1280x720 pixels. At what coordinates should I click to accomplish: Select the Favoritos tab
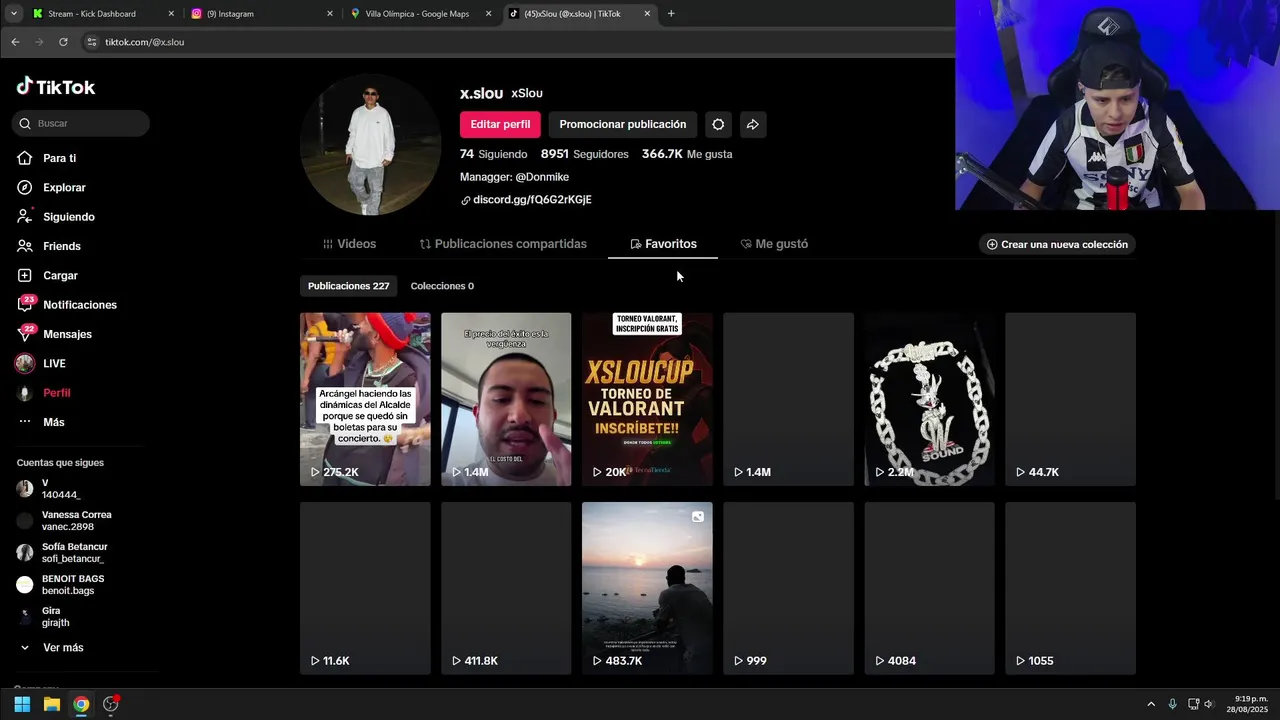tap(663, 244)
